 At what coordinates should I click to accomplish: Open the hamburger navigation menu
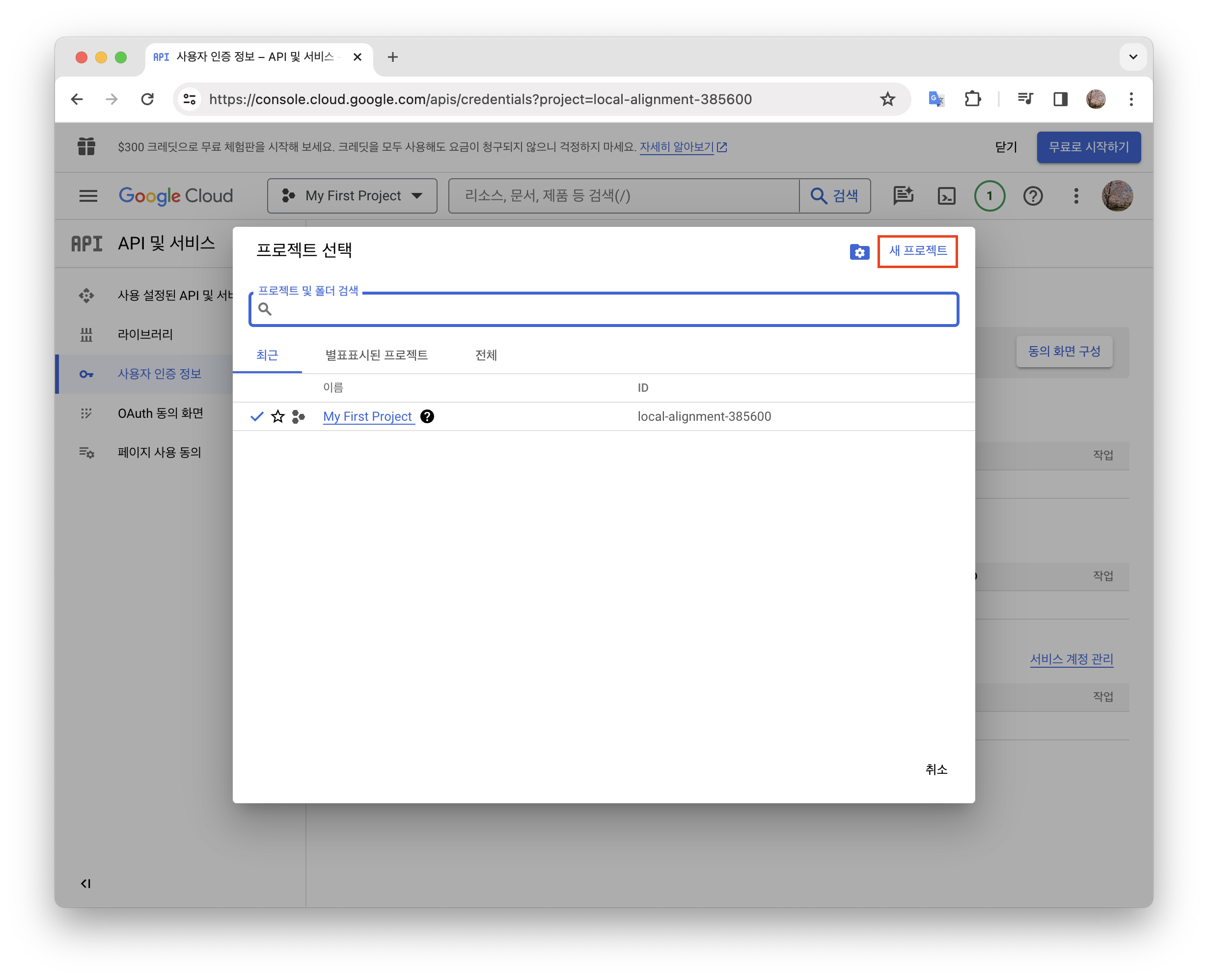click(x=88, y=196)
